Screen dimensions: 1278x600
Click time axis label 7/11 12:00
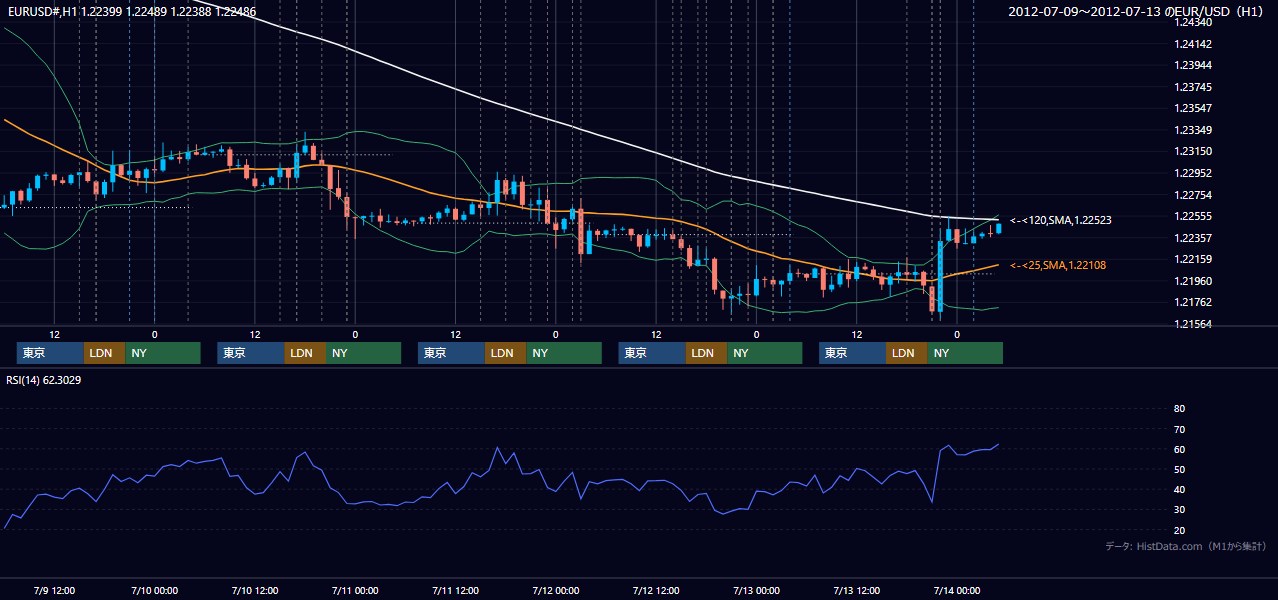pyautogui.click(x=455, y=590)
